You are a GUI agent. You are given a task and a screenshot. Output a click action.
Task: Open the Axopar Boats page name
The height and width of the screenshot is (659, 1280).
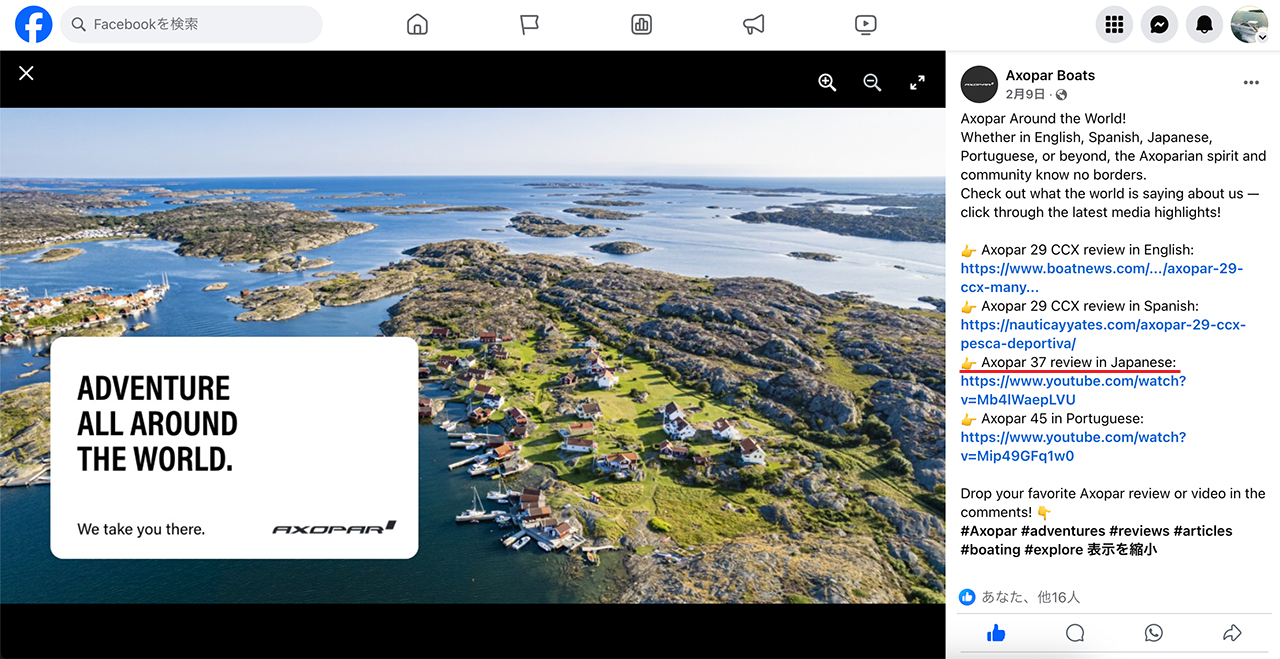click(1050, 75)
